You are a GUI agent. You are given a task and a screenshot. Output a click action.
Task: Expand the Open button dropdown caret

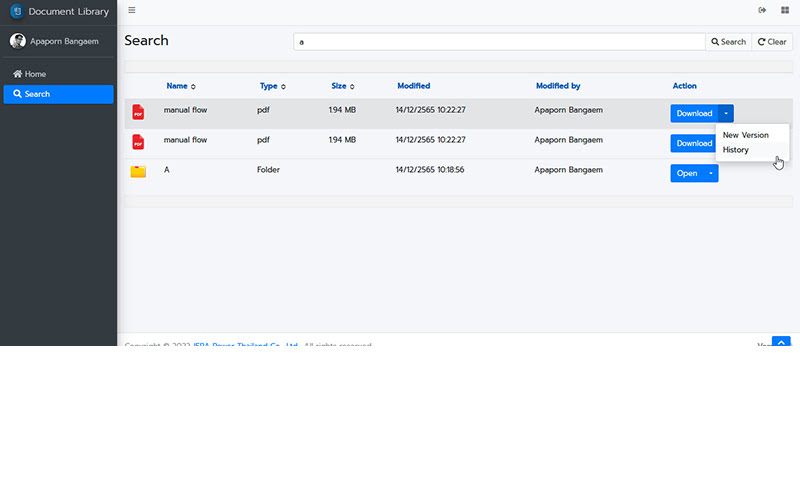coord(711,173)
